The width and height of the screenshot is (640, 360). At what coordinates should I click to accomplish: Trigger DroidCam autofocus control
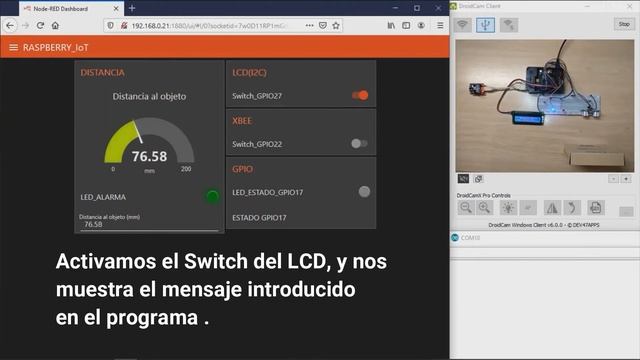click(528, 208)
